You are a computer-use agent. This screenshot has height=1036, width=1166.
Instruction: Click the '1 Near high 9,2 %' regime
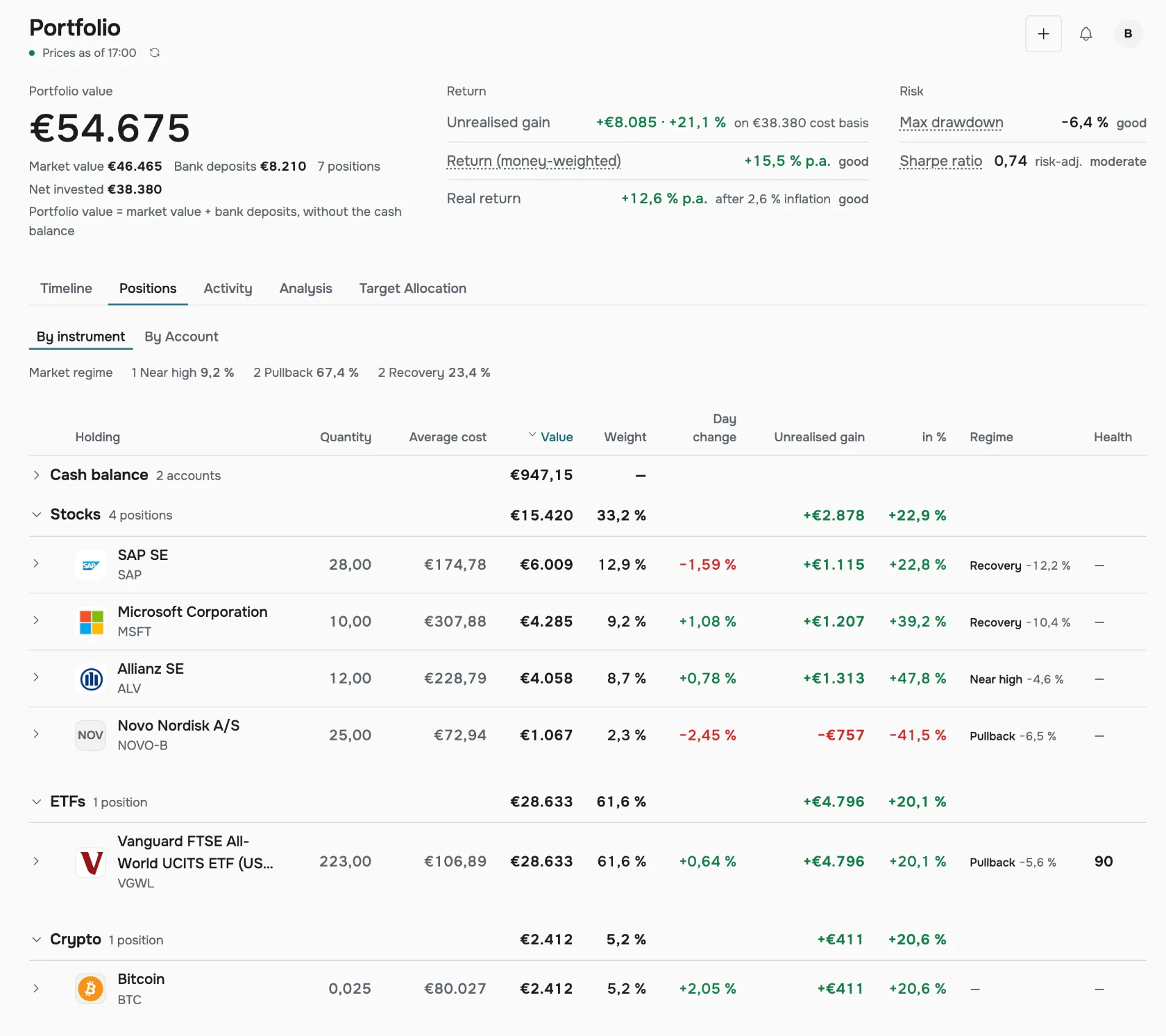183,373
